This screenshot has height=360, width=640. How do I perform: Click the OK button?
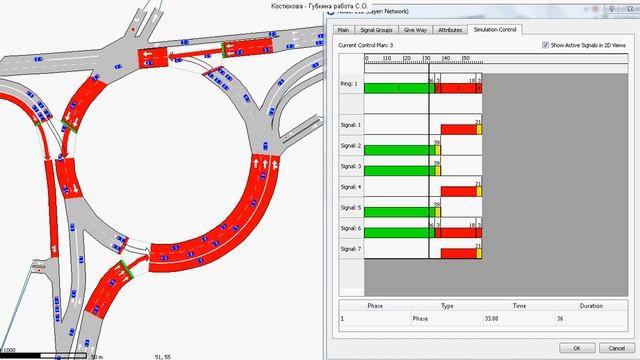pos(577,348)
